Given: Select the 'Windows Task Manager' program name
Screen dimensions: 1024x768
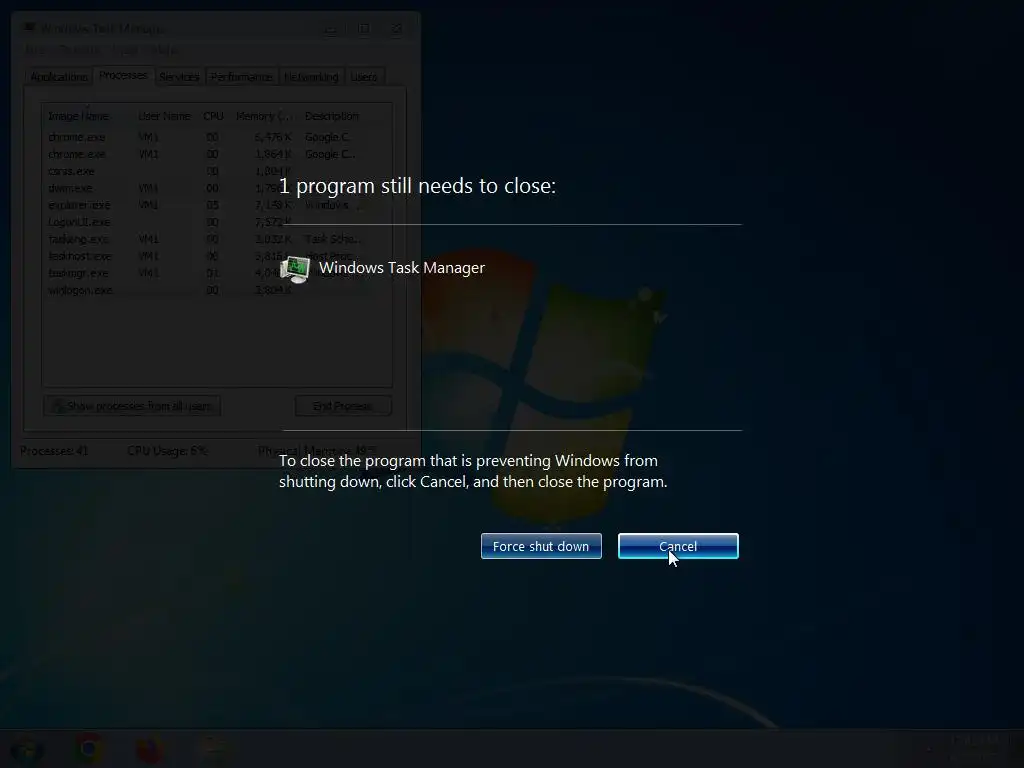Looking at the screenshot, I should point(402,268).
